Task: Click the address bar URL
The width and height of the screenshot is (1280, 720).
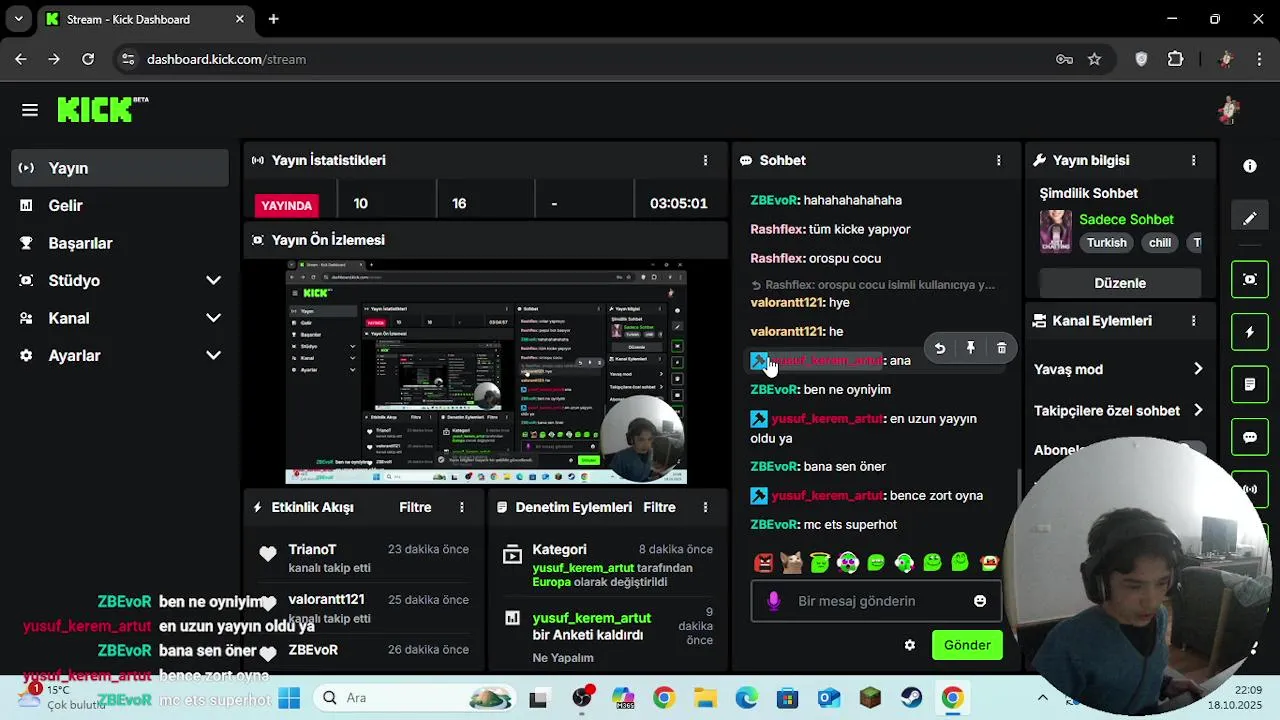Action: (x=226, y=59)
